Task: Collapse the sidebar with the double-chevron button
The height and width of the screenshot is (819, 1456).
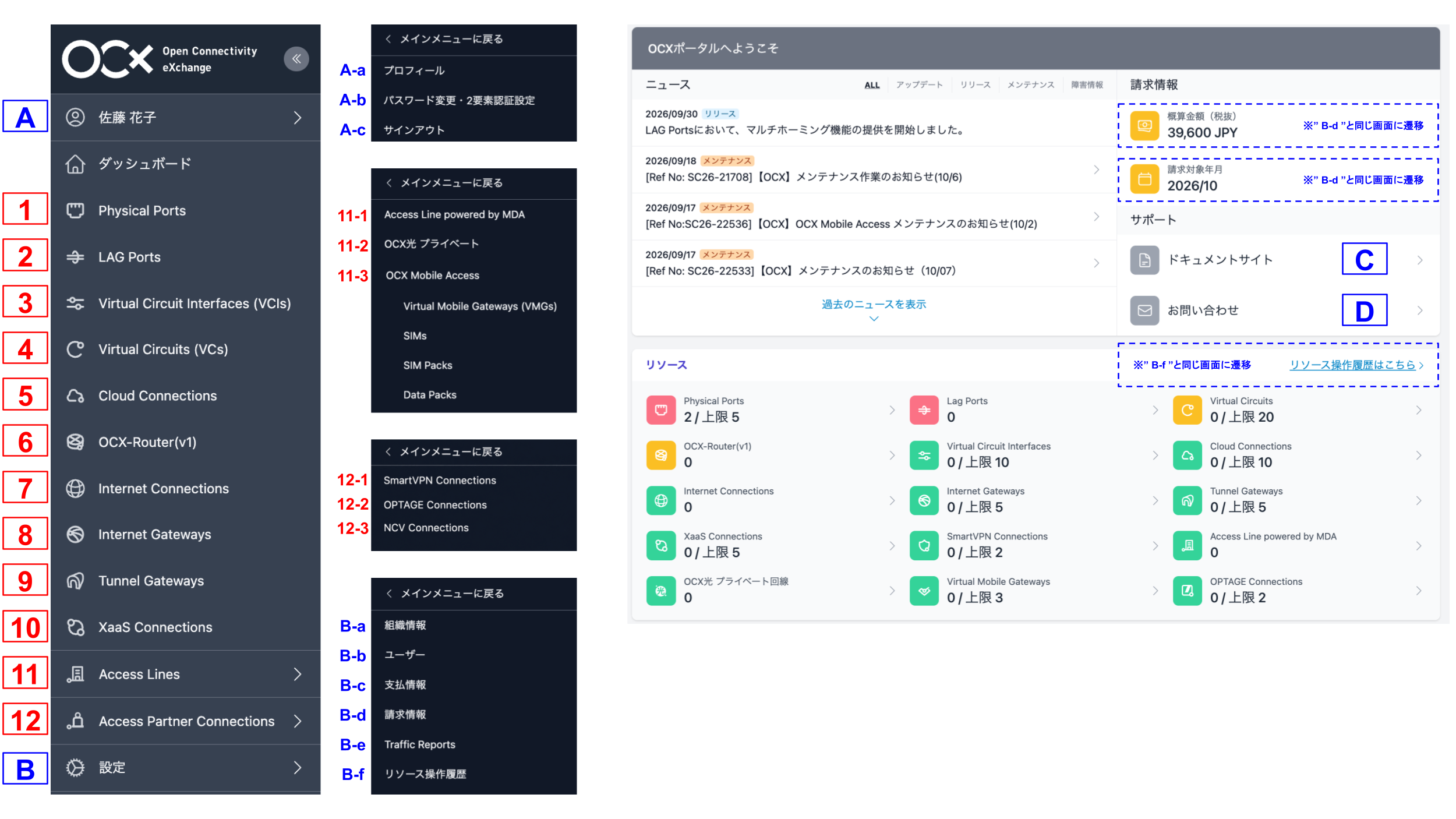Action: [x=296, y=59]
